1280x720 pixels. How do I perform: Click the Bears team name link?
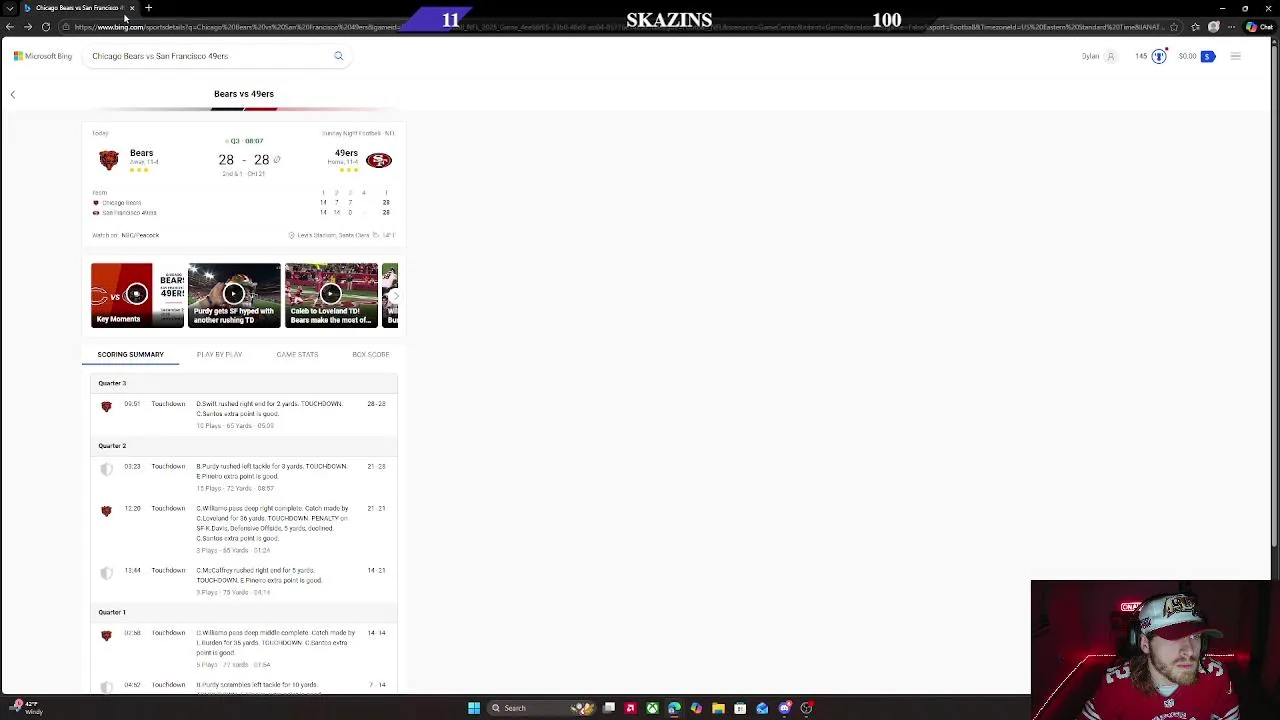click(141, 153)
